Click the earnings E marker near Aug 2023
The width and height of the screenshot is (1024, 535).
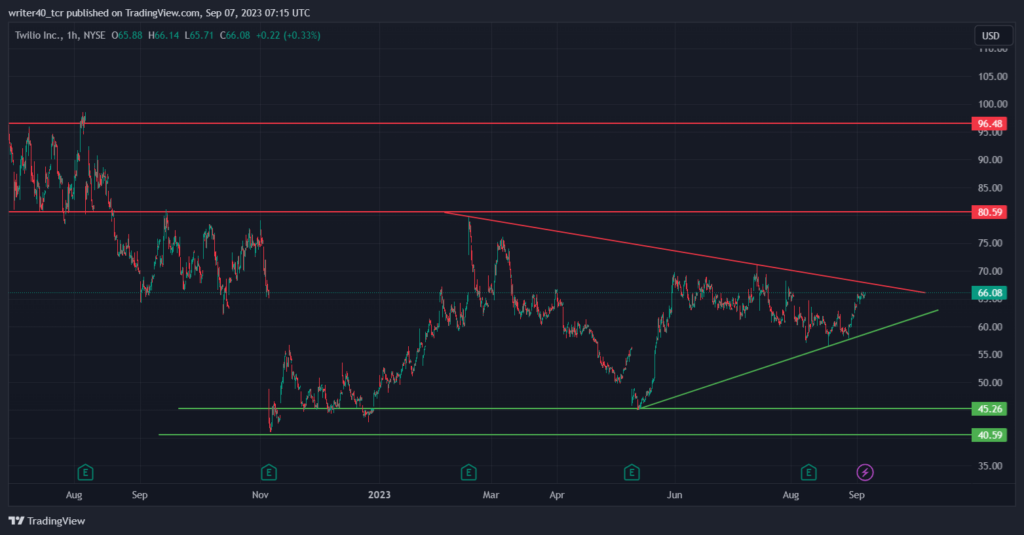point(808,472)
